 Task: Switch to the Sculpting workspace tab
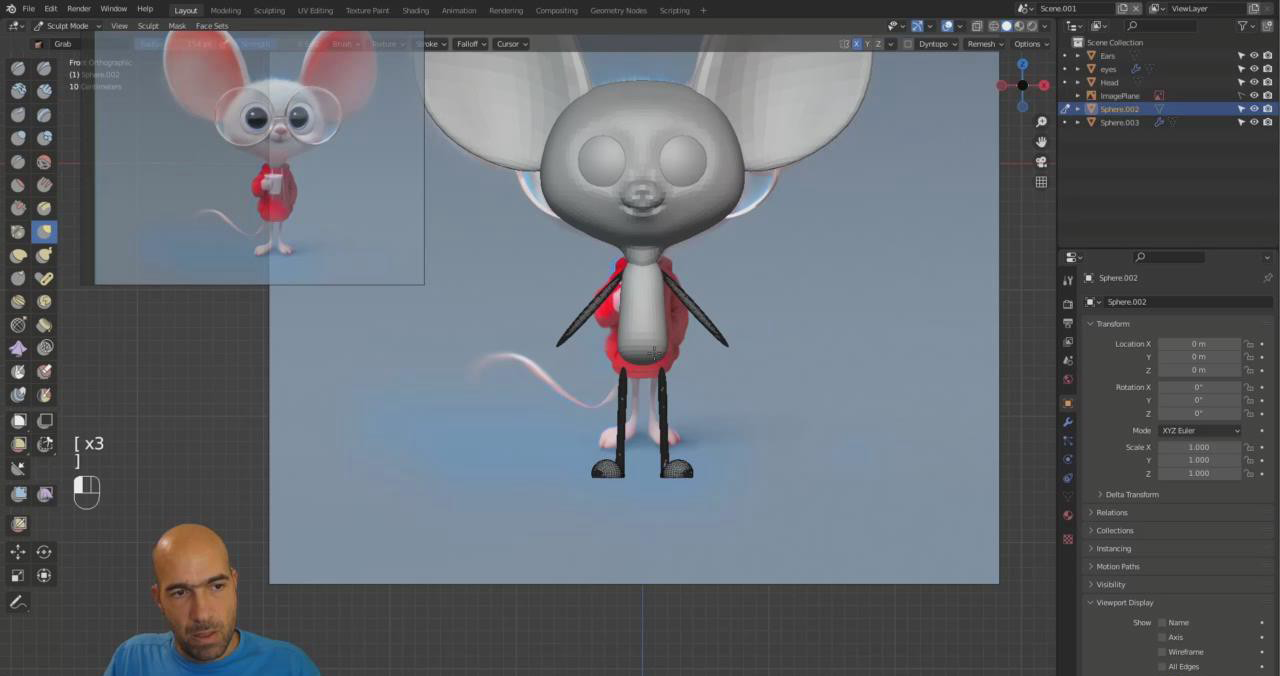pos(269,10)
